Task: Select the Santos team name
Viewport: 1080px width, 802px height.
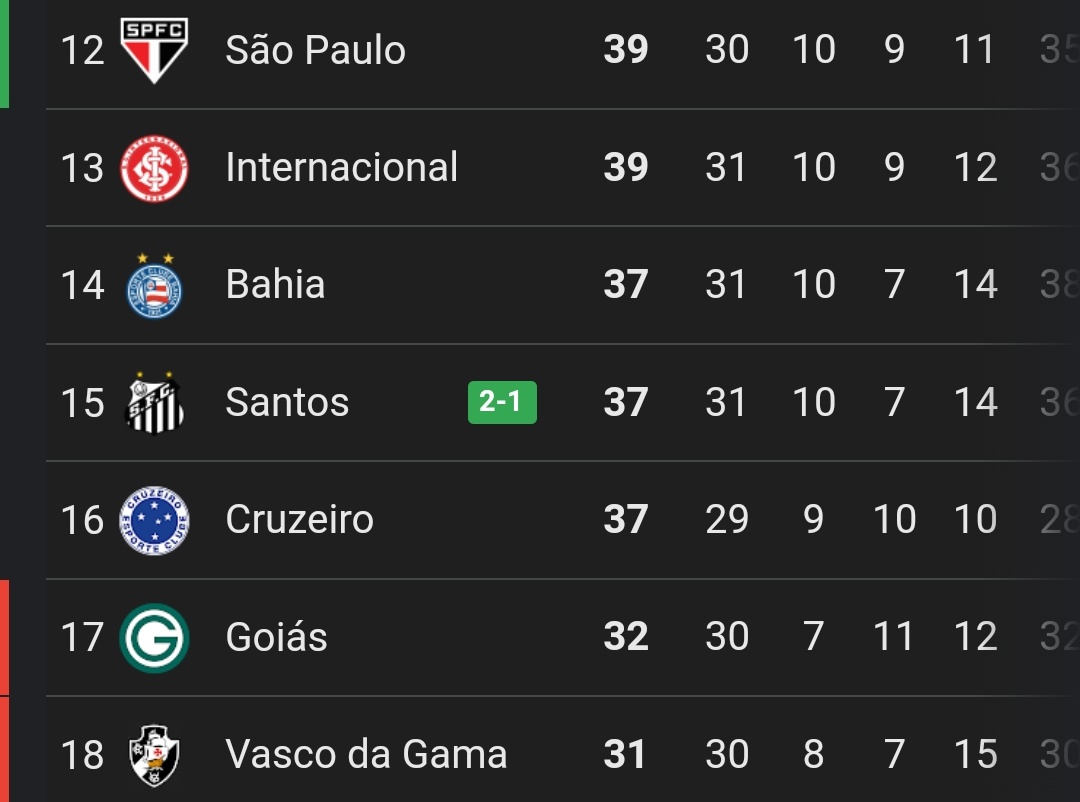Action: (x=287, y=403)
